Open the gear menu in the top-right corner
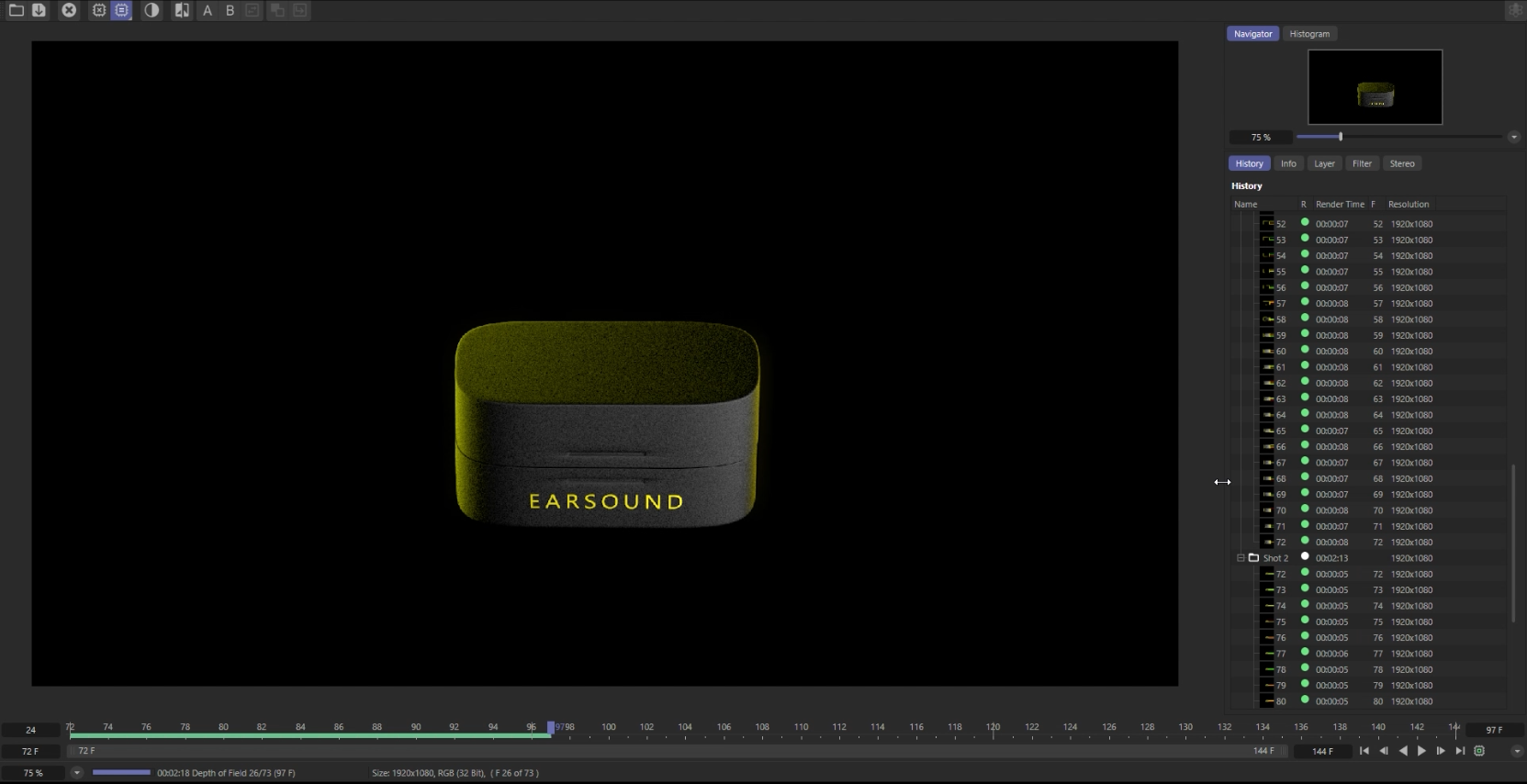The image size is (1527, 784). (1515, 10)
